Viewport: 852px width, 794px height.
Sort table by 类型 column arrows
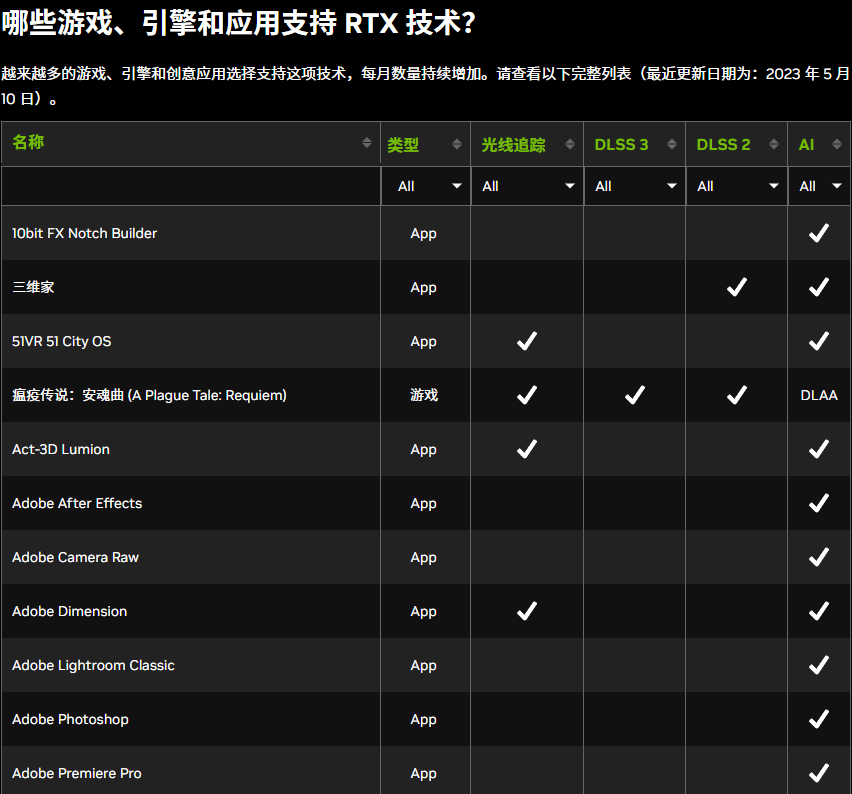[x=457, y=144]
